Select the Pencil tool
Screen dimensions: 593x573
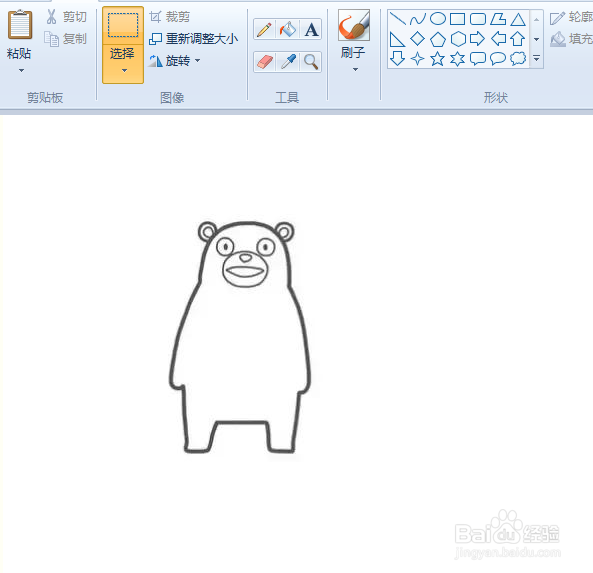pos(264,29)
